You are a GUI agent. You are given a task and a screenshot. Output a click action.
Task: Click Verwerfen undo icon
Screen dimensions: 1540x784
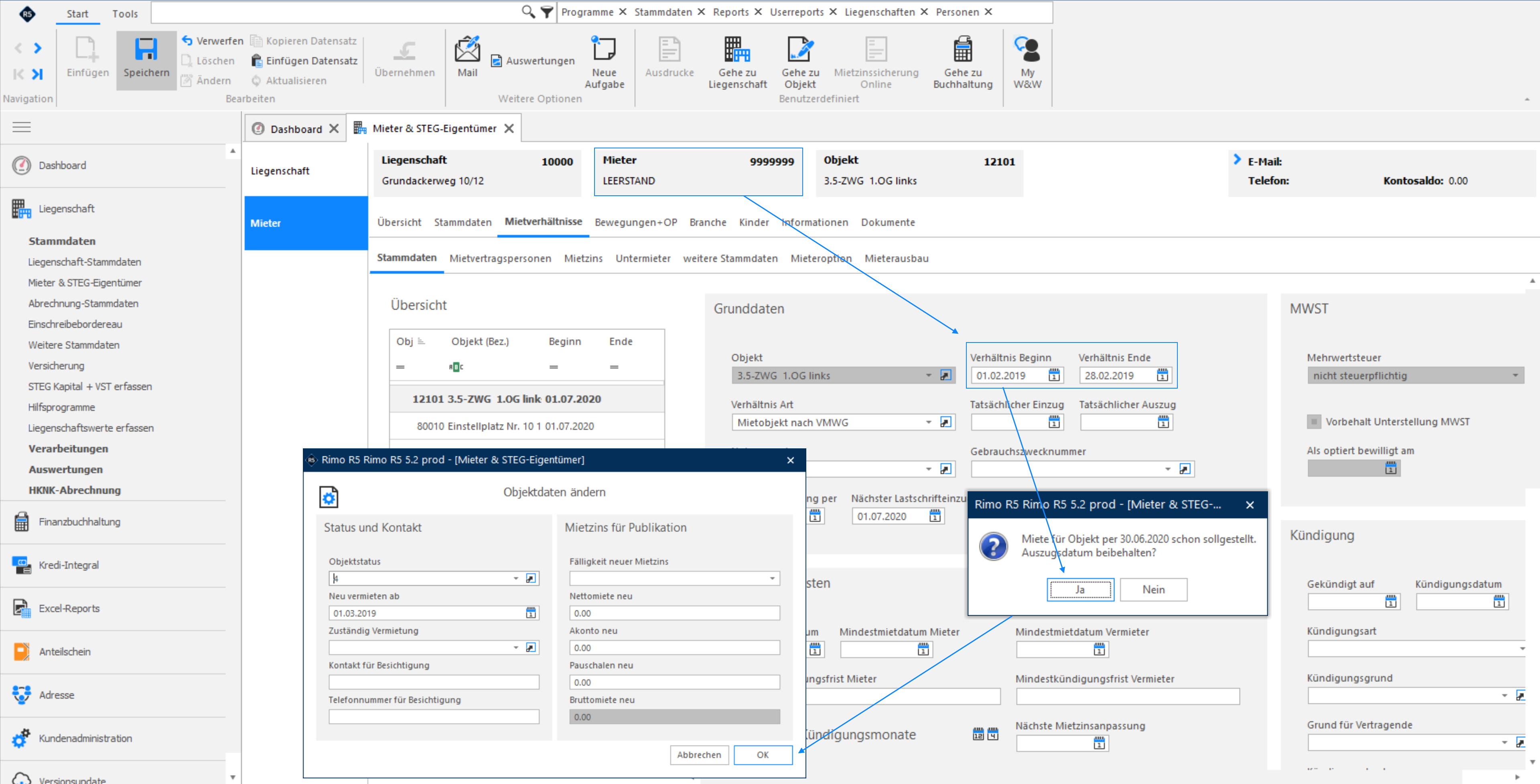click(187, 40)
